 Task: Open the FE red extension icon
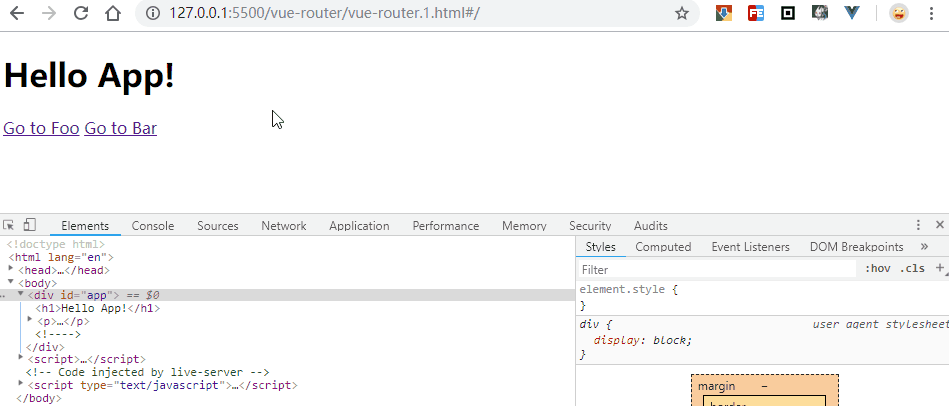756,13
